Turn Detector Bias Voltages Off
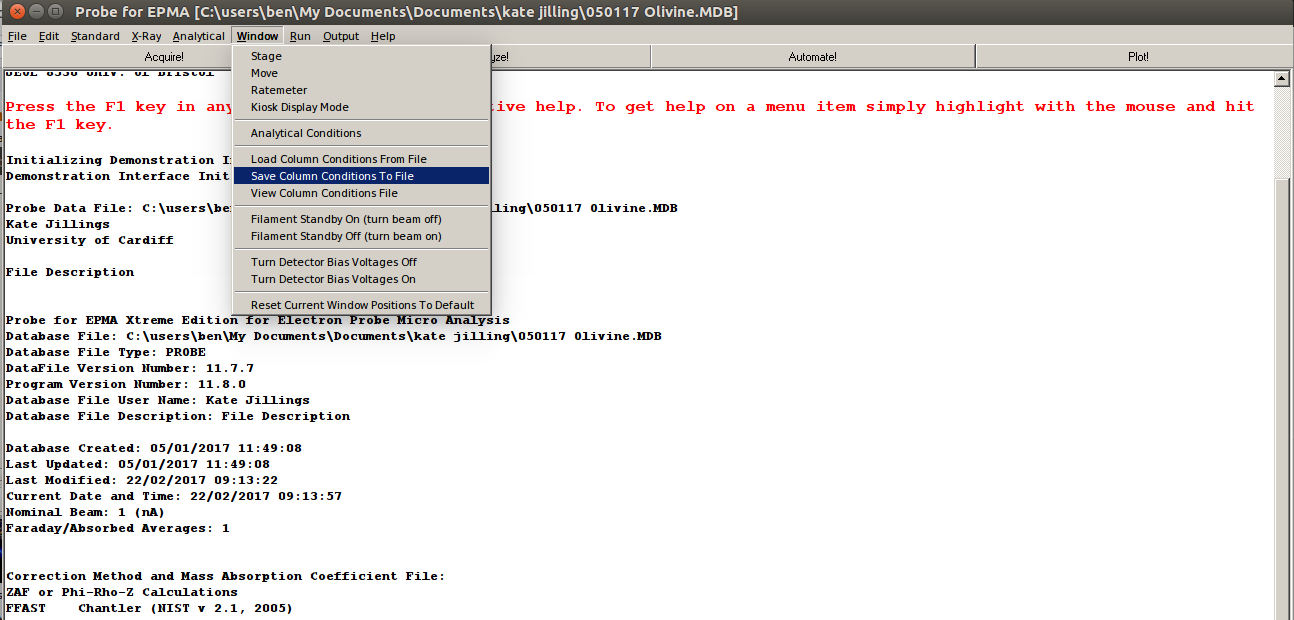The height and width of the screenshot is (620, 1294). click(333, 262)
